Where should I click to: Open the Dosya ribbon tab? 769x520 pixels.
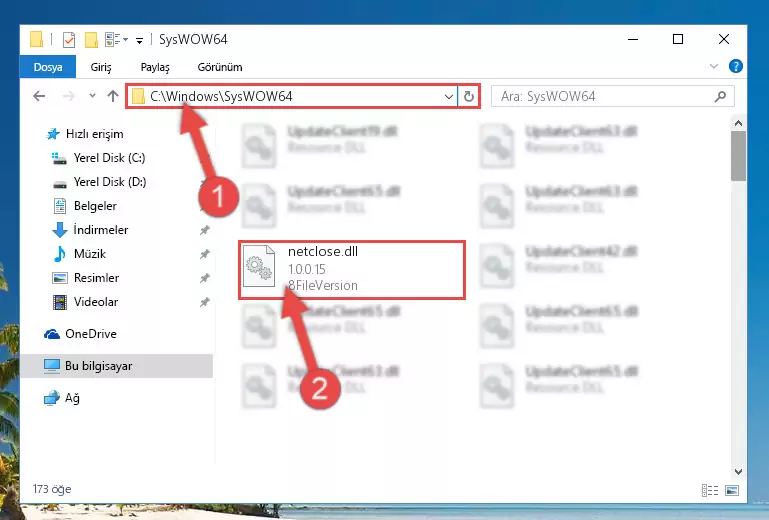(48, 67)
